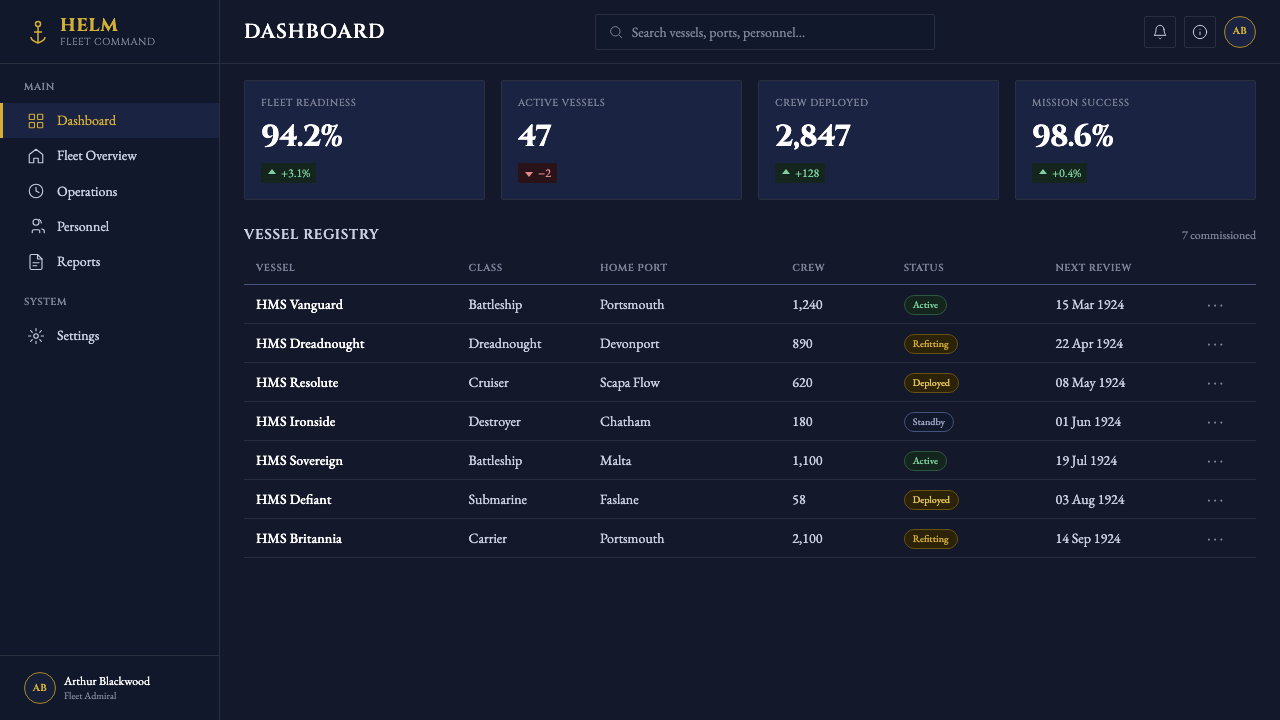This screenshot has height=720, width=1280.
Task: Open row menu for HMS Sovereign
Action: click(x=1215, y=461)
